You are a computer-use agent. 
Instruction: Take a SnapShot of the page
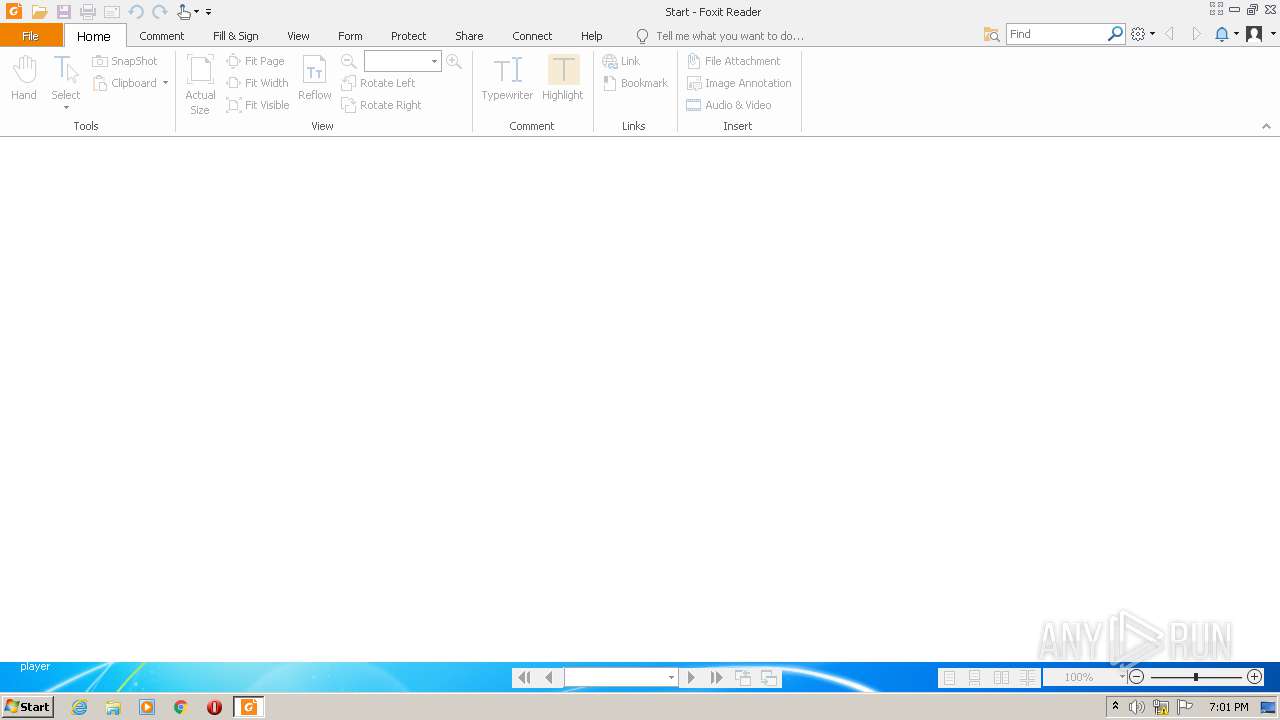click(125, 61)
